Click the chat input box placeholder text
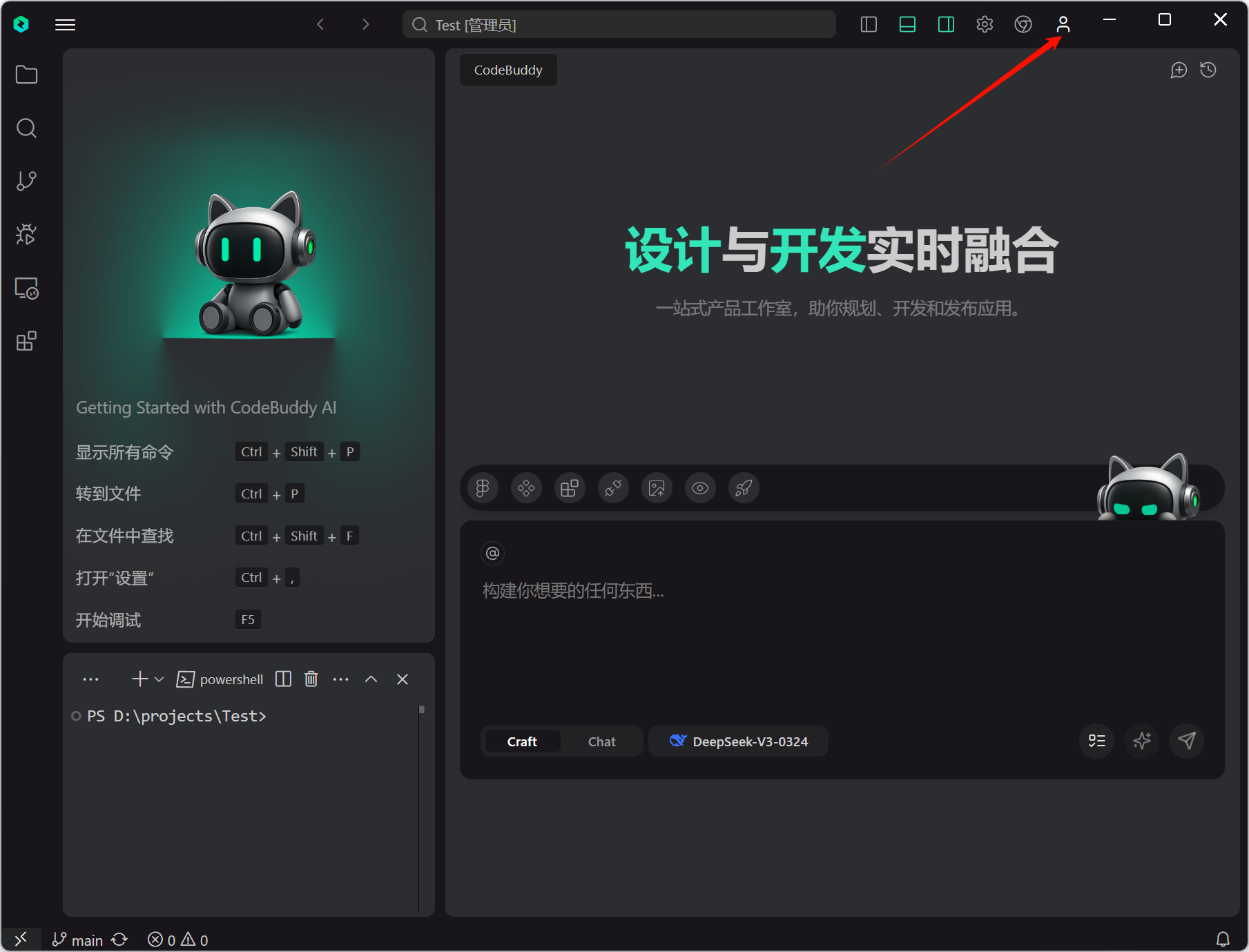 [573, 591]
